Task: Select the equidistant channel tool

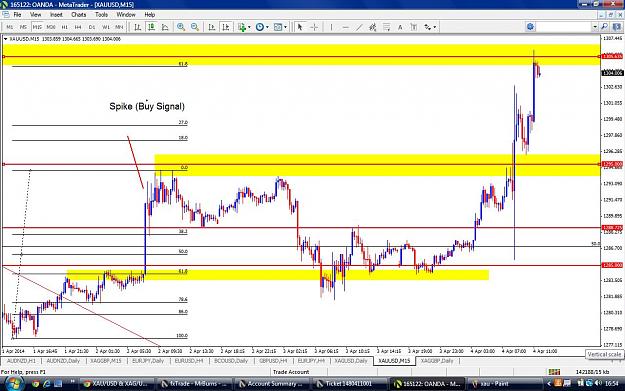Action: [373, 27]
